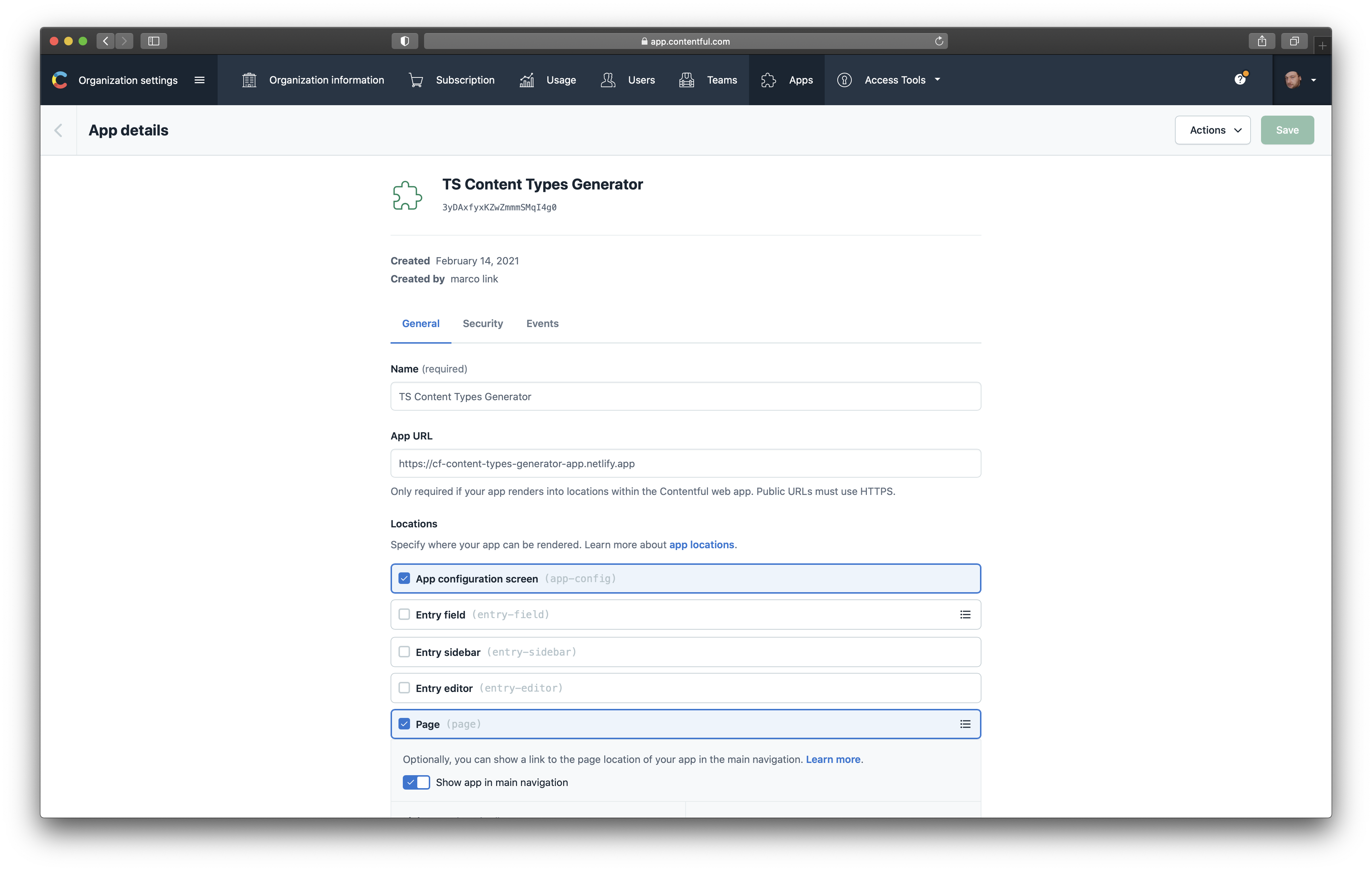
Task: Click the Save button
Action: point(1287,130)
